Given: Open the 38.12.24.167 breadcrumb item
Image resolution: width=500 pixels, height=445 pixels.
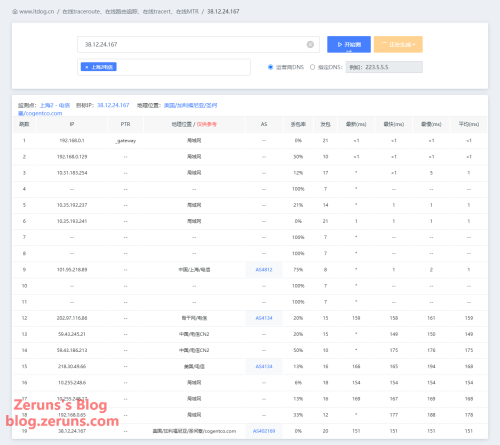Looking at the screenshot, I should [223, 12].
